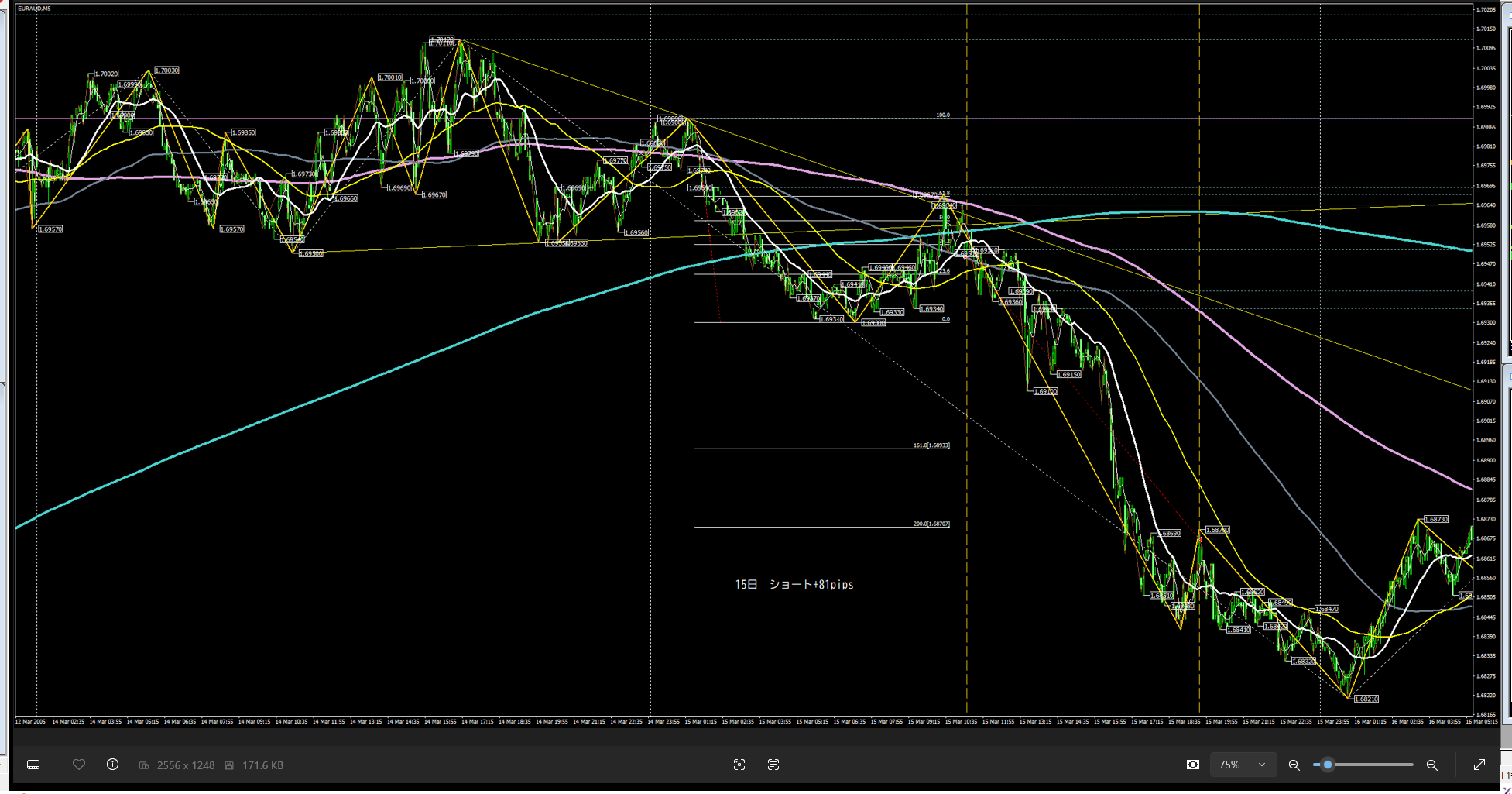
Task: Click the file size 171.6 KB
Action: point(262,765)
